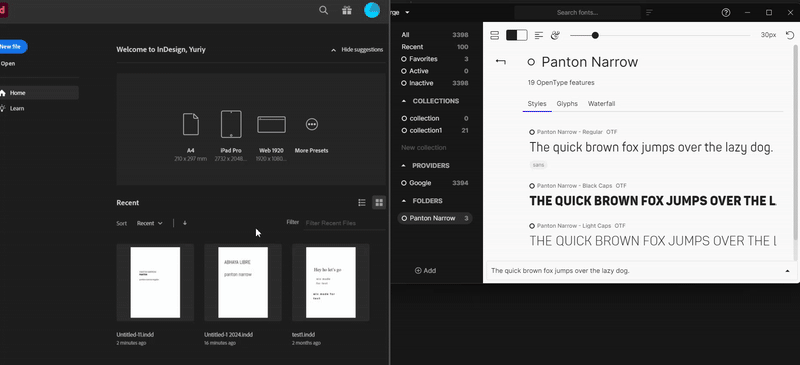The image size is (800, 365).
Task: Activate Panton Narrow family circle toggle
Action: [x=531, y=62]
